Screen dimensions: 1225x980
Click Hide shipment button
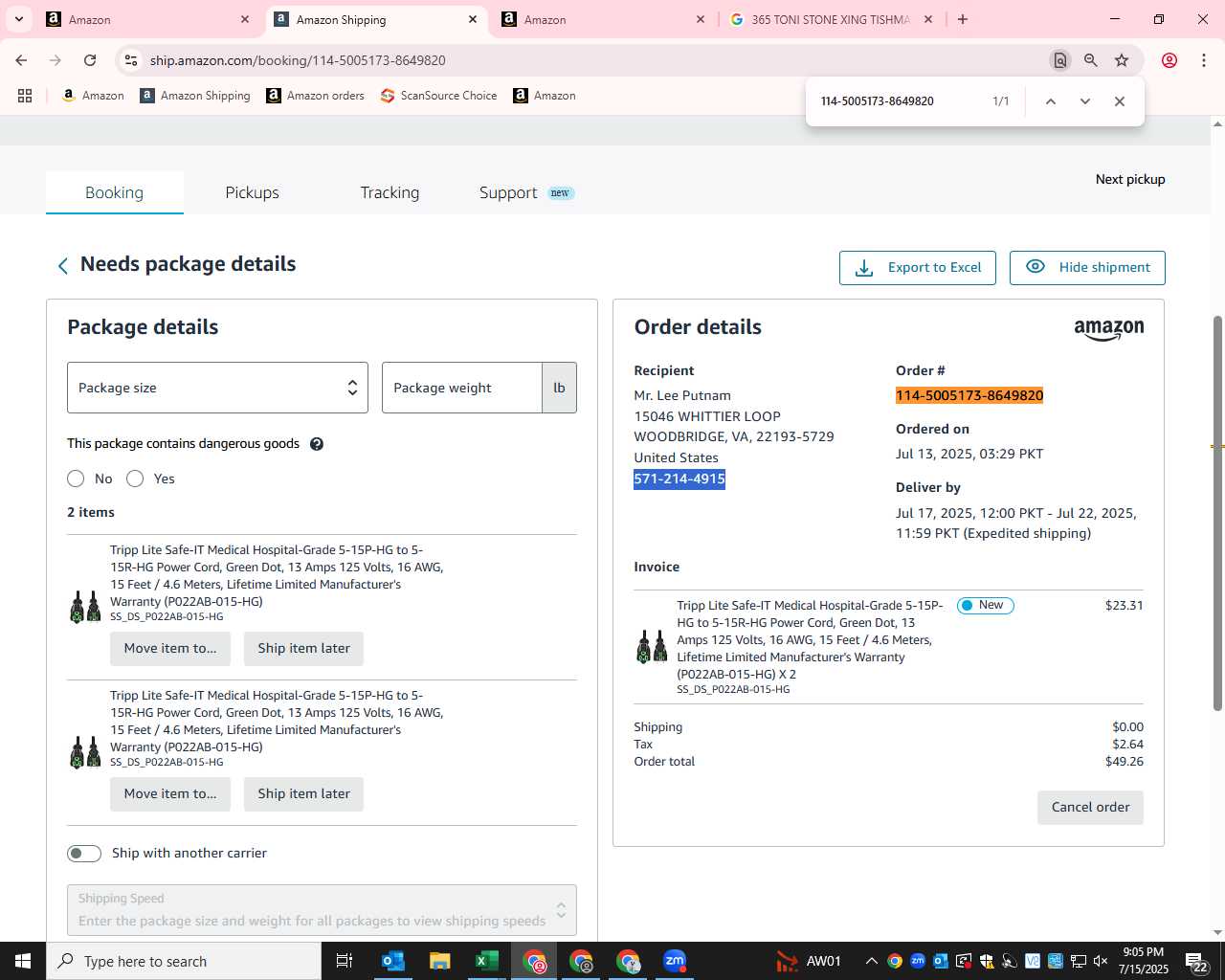[1087, 268]
